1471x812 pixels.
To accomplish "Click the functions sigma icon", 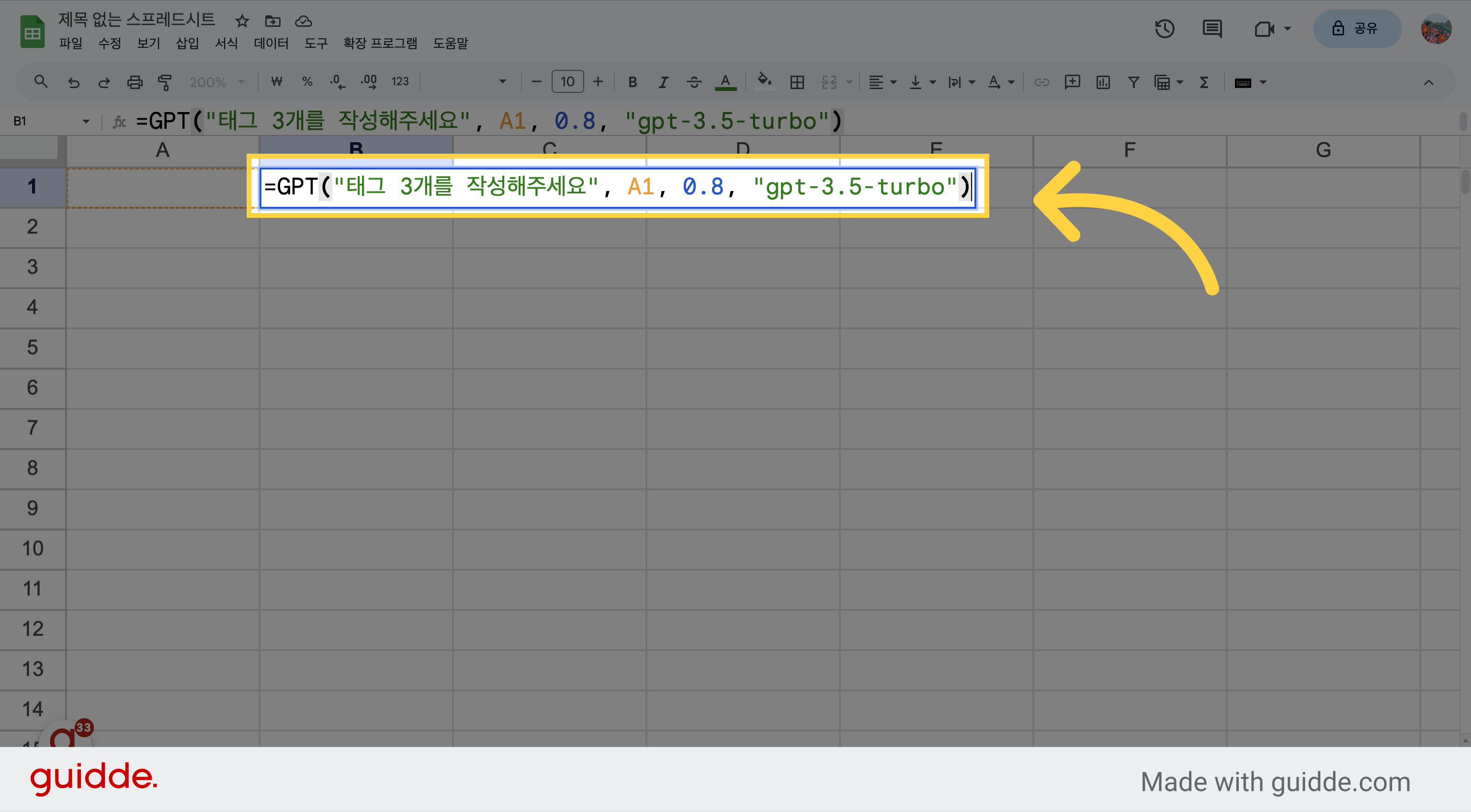I will point(1204,82).
